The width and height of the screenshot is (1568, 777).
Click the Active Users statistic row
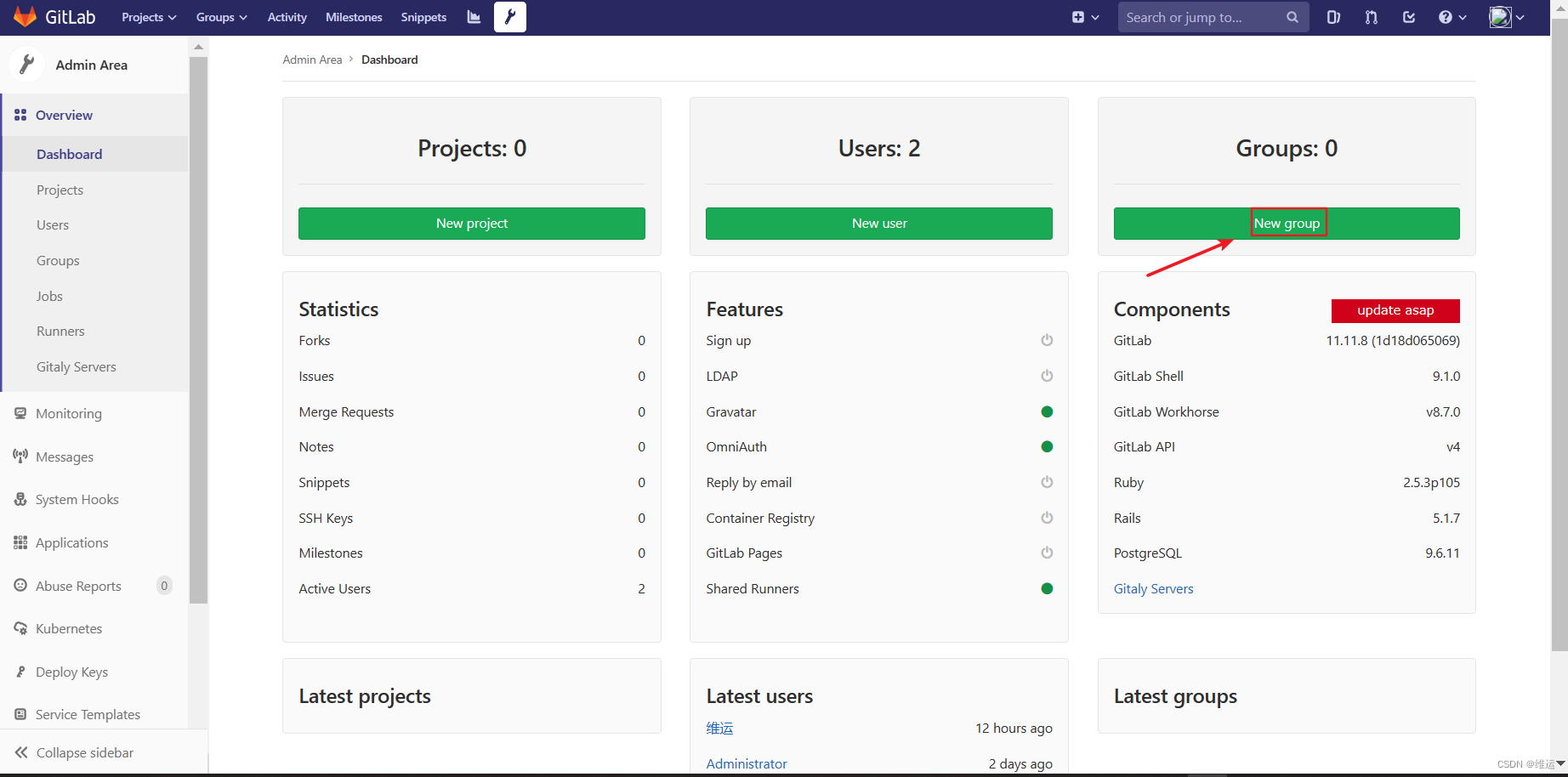tap(472, 588)
